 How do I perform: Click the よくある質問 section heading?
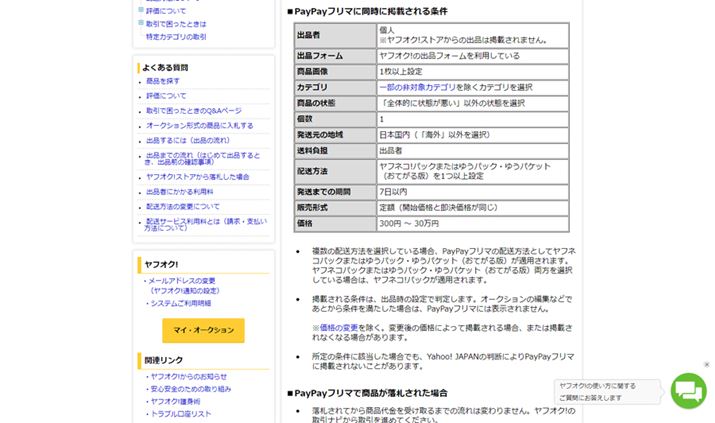[x=165, y=67]
